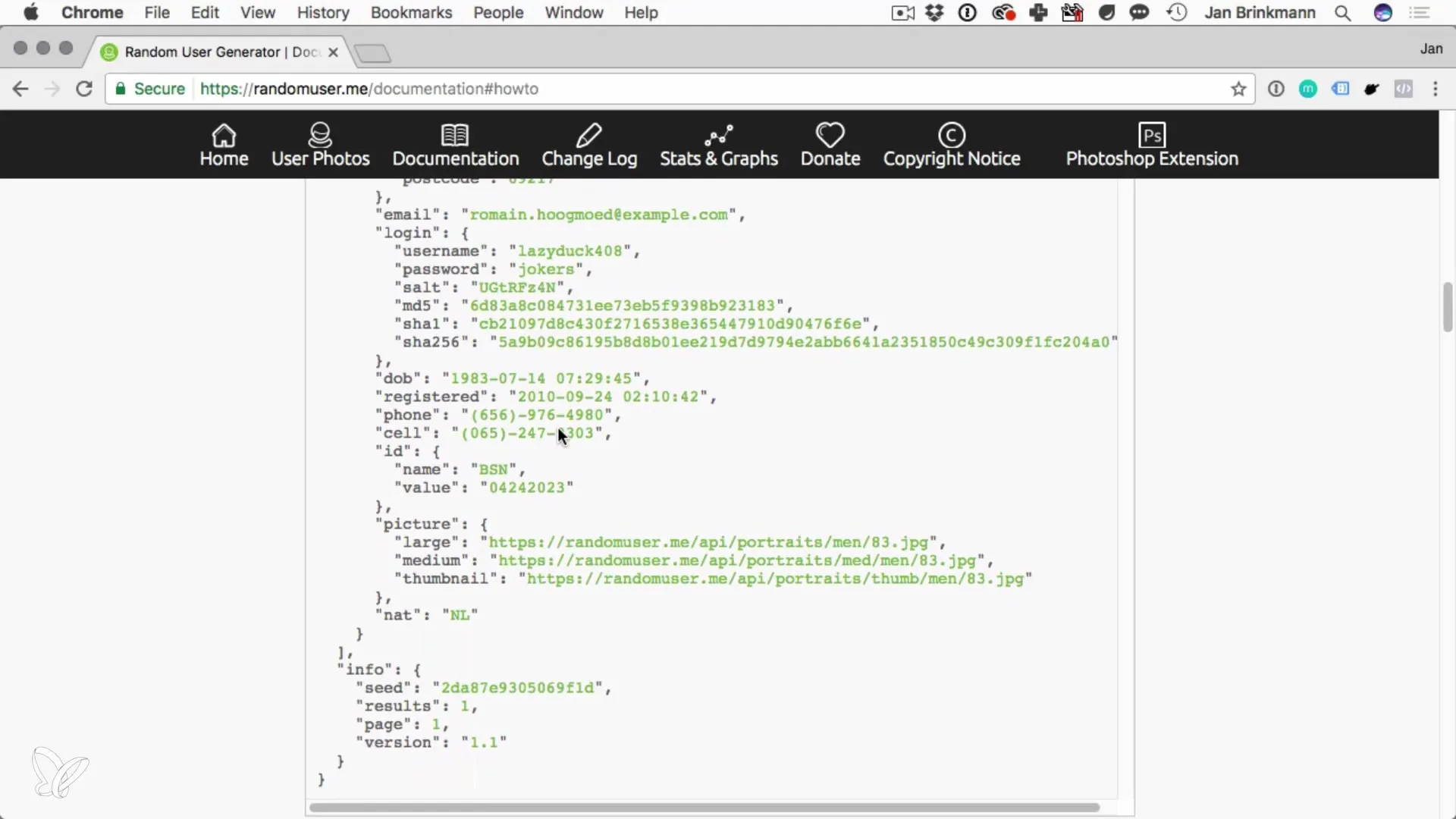Click the thumbnail portrait URL text
The height and width of the screenshot is (819, 1456).
pos(775,579)
